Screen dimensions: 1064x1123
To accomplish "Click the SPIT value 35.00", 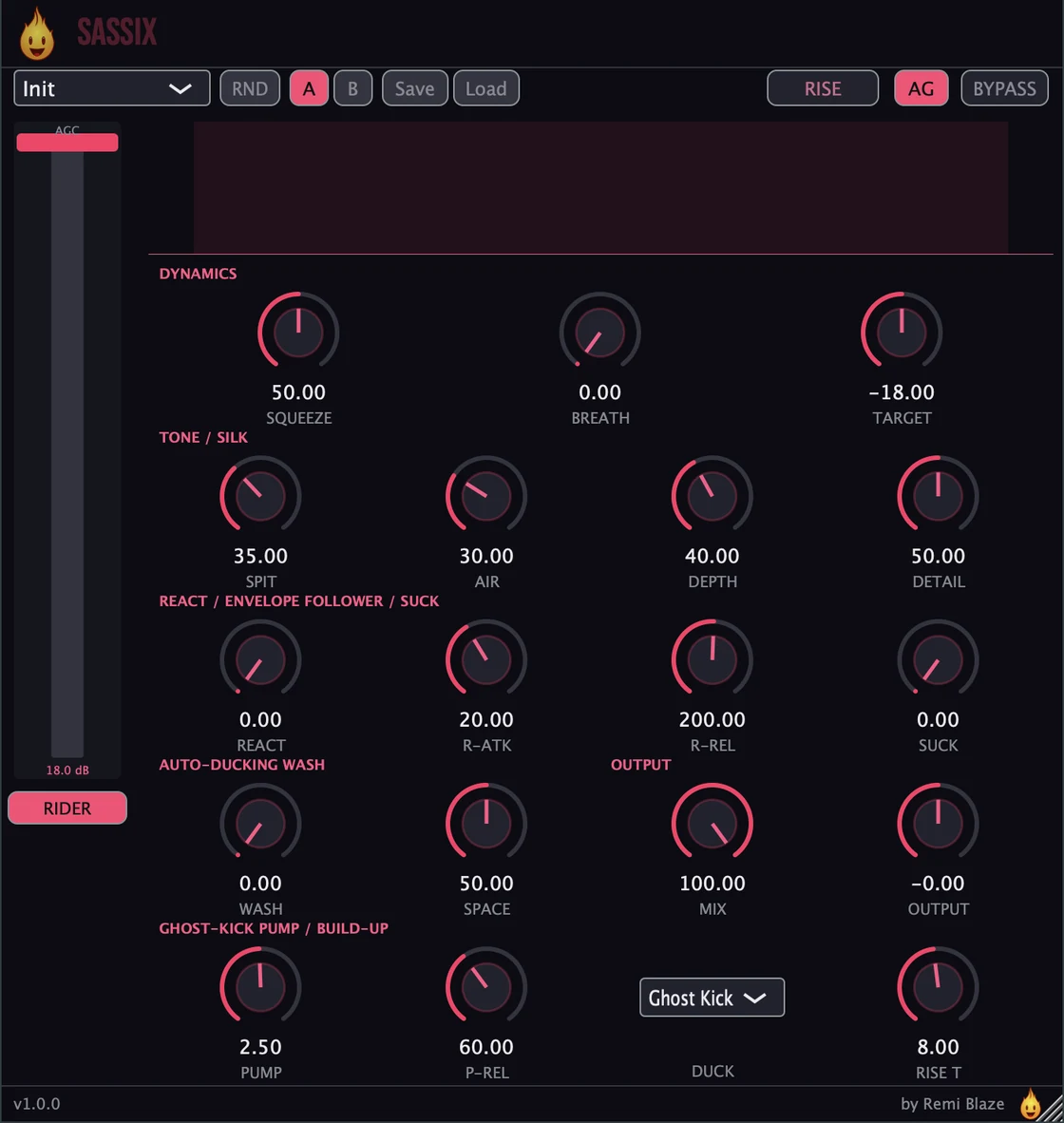I will [x=260, y=556].
